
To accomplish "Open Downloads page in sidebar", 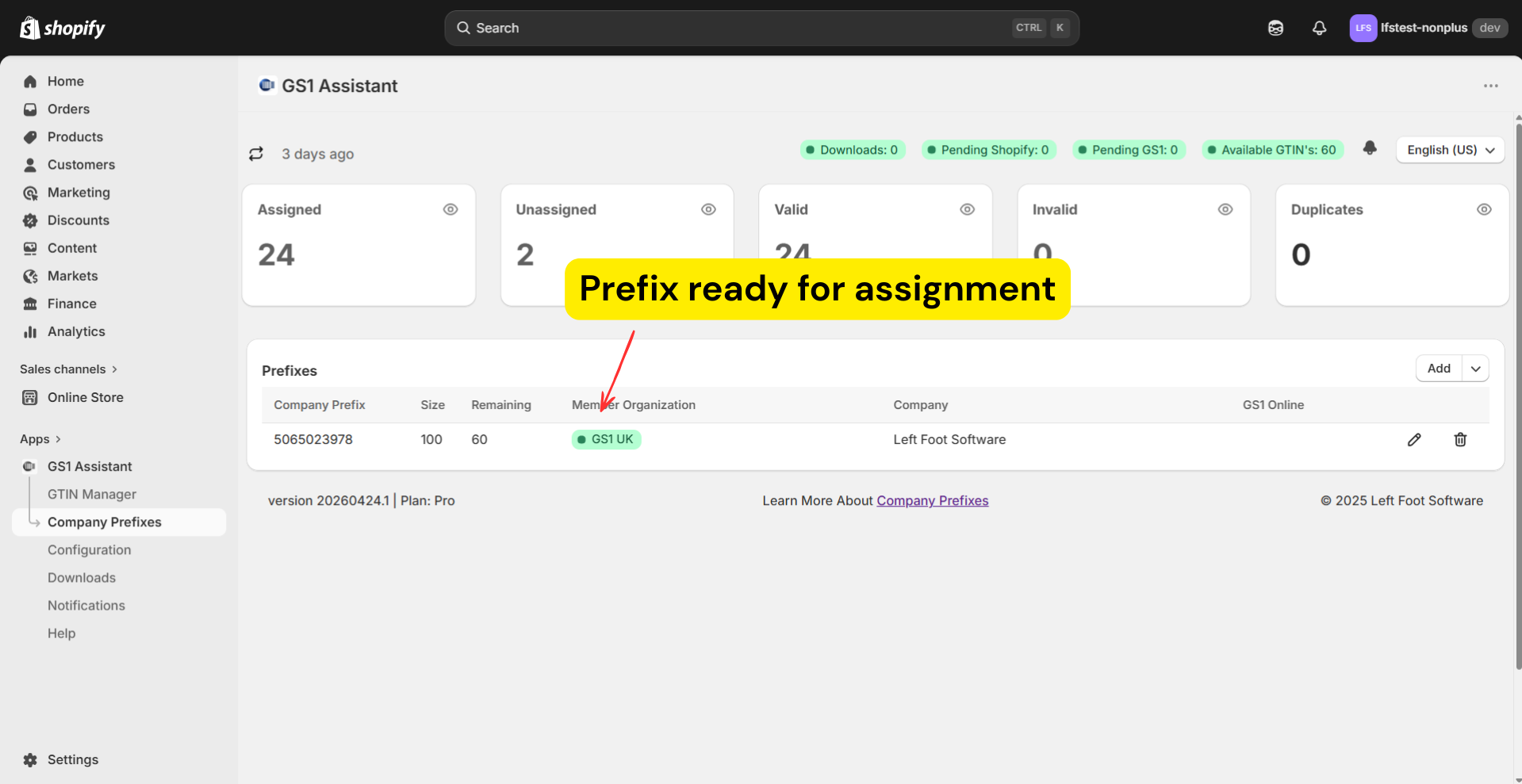I will pyautogui.click(x=82, y=577).
